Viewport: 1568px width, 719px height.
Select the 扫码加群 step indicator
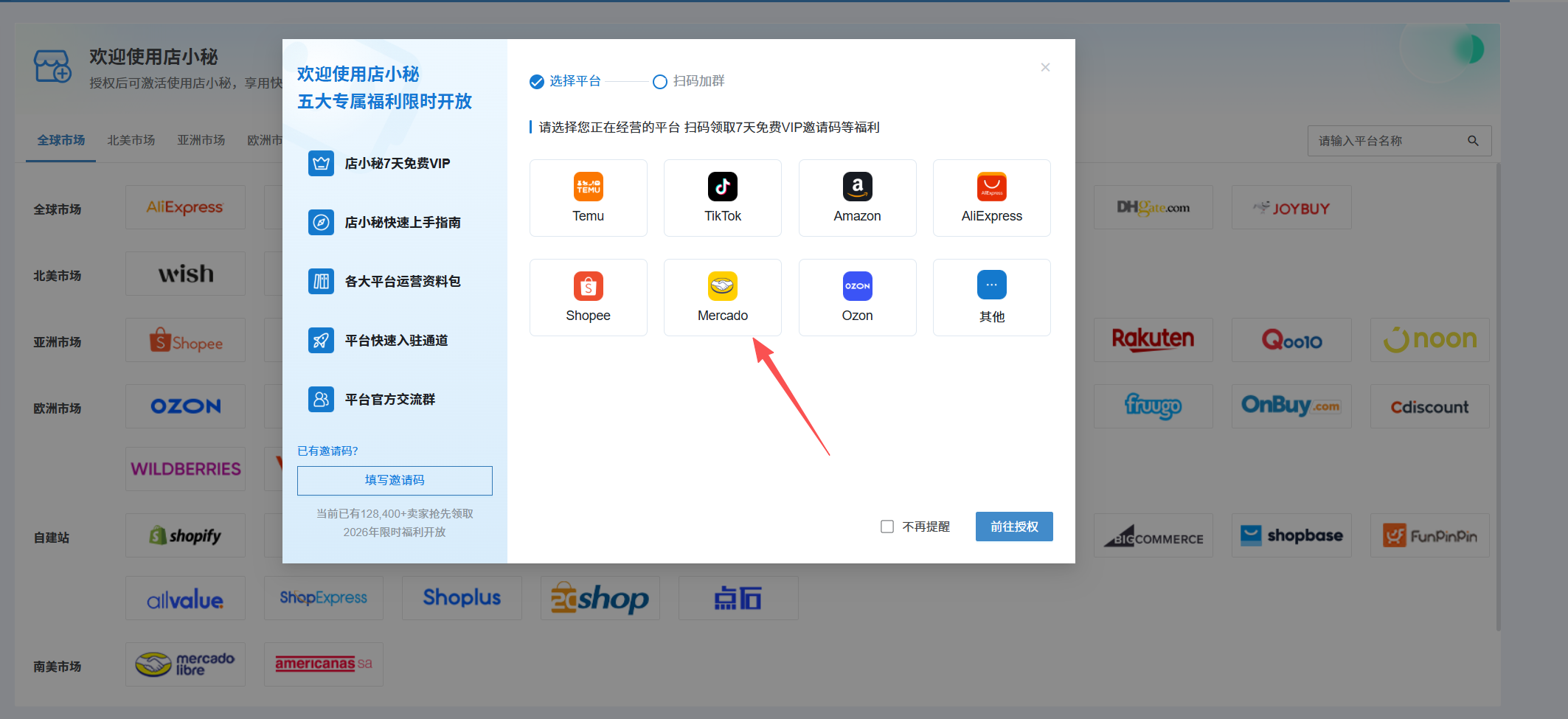coord(689,81)
